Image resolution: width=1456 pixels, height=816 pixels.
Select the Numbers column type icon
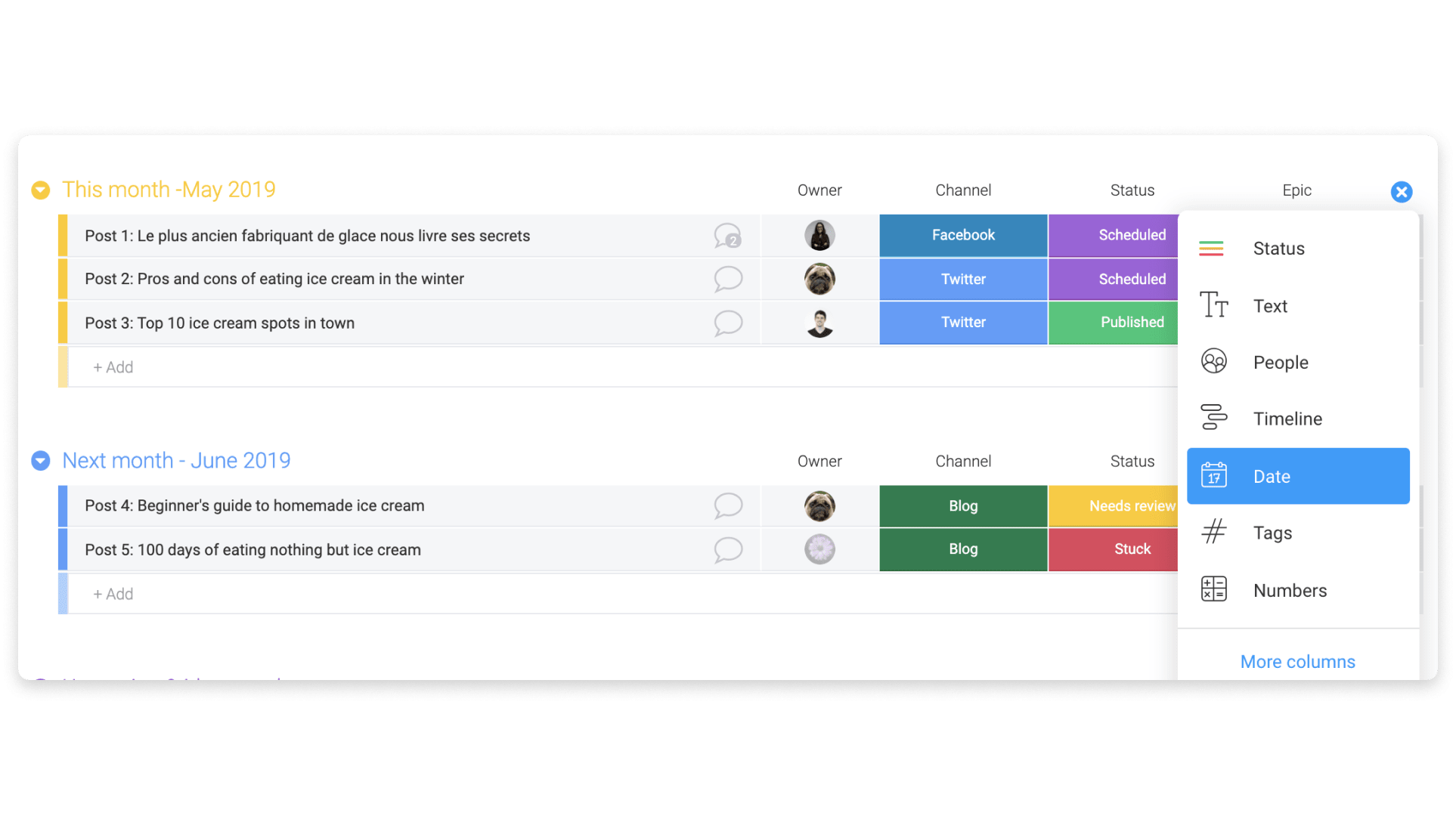click(x=1214, y=589)
